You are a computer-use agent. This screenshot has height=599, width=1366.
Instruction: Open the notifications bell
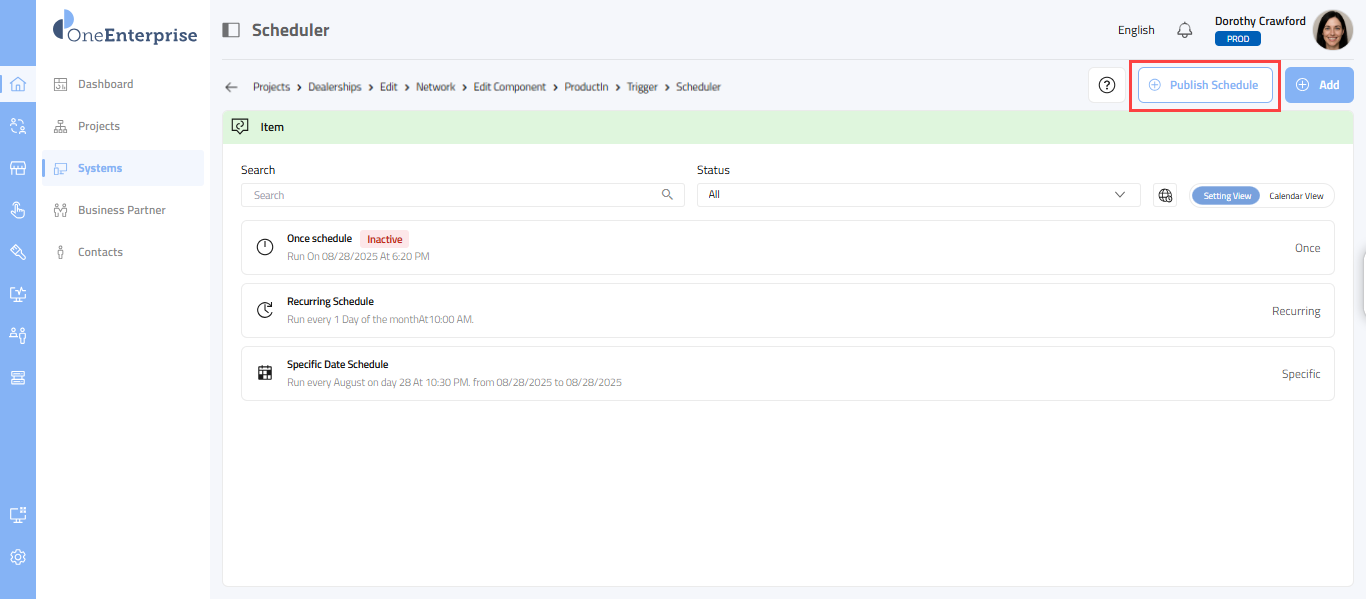coord(1185,30)
